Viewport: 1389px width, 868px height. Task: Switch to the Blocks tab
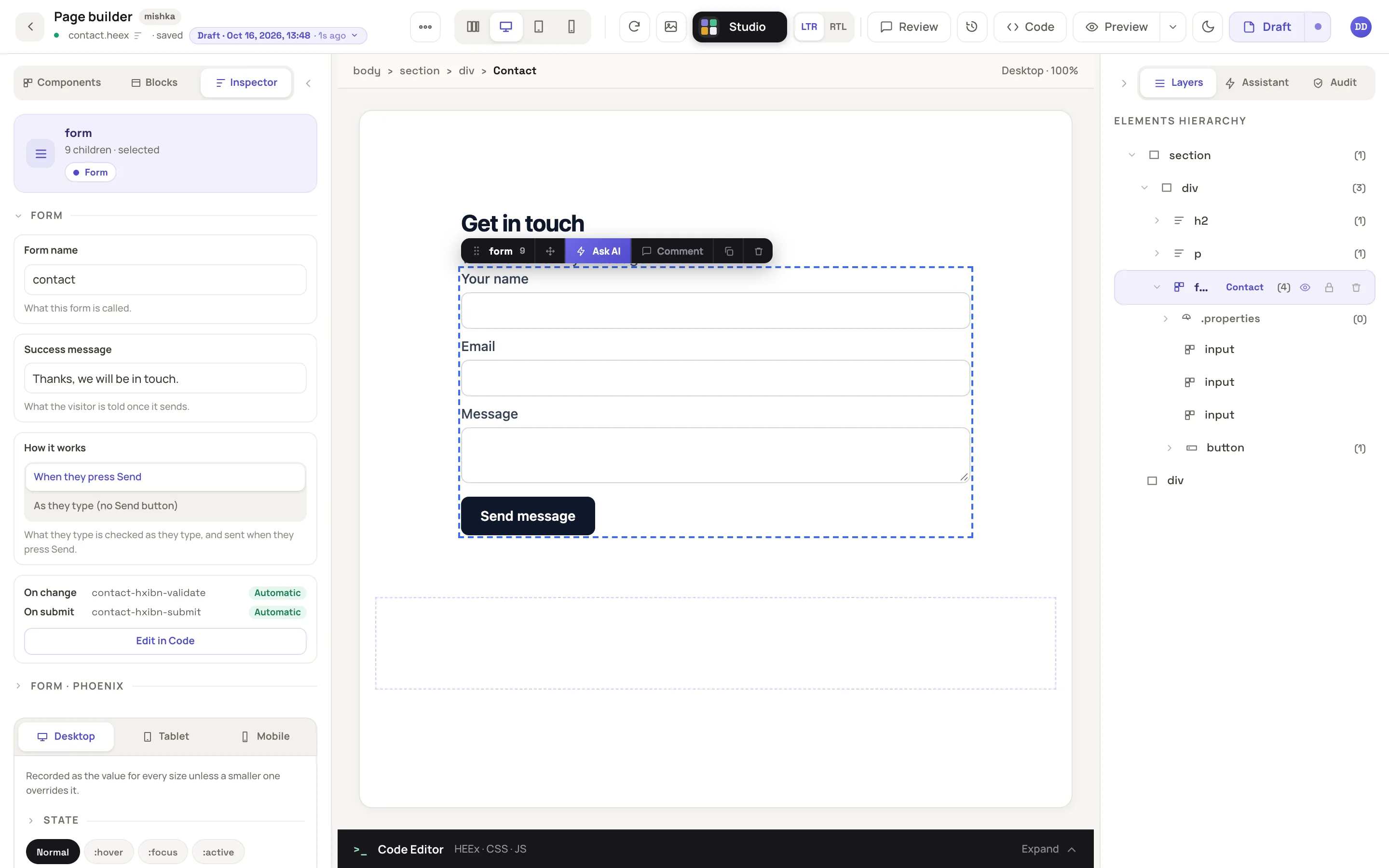(x=154, y=82)
